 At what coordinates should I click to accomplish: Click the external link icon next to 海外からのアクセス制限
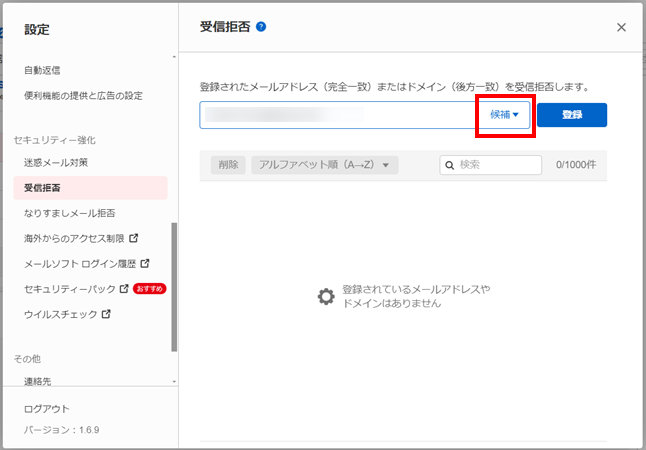click(x=134, y=238)
